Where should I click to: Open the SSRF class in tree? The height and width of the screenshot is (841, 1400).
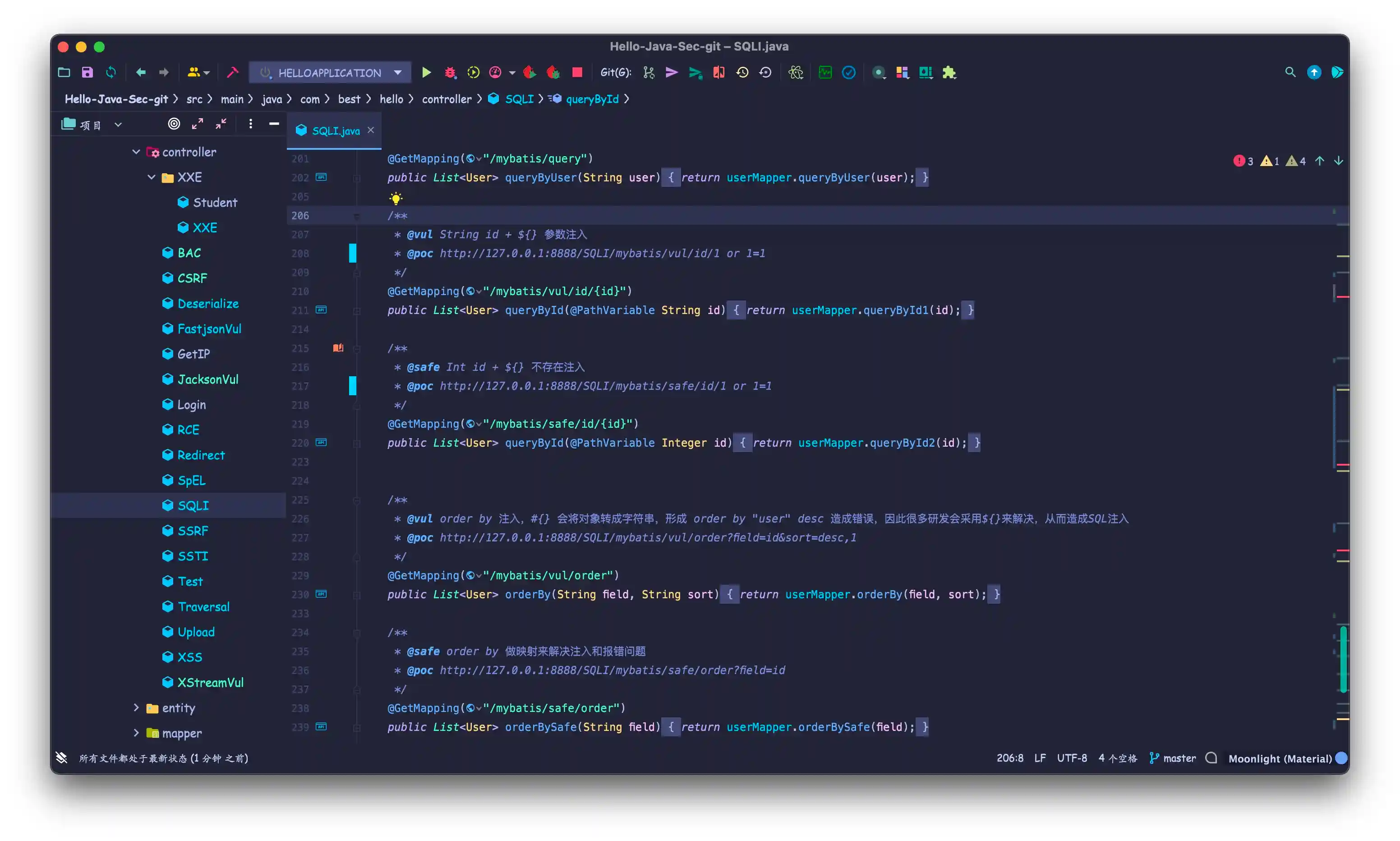193,531
